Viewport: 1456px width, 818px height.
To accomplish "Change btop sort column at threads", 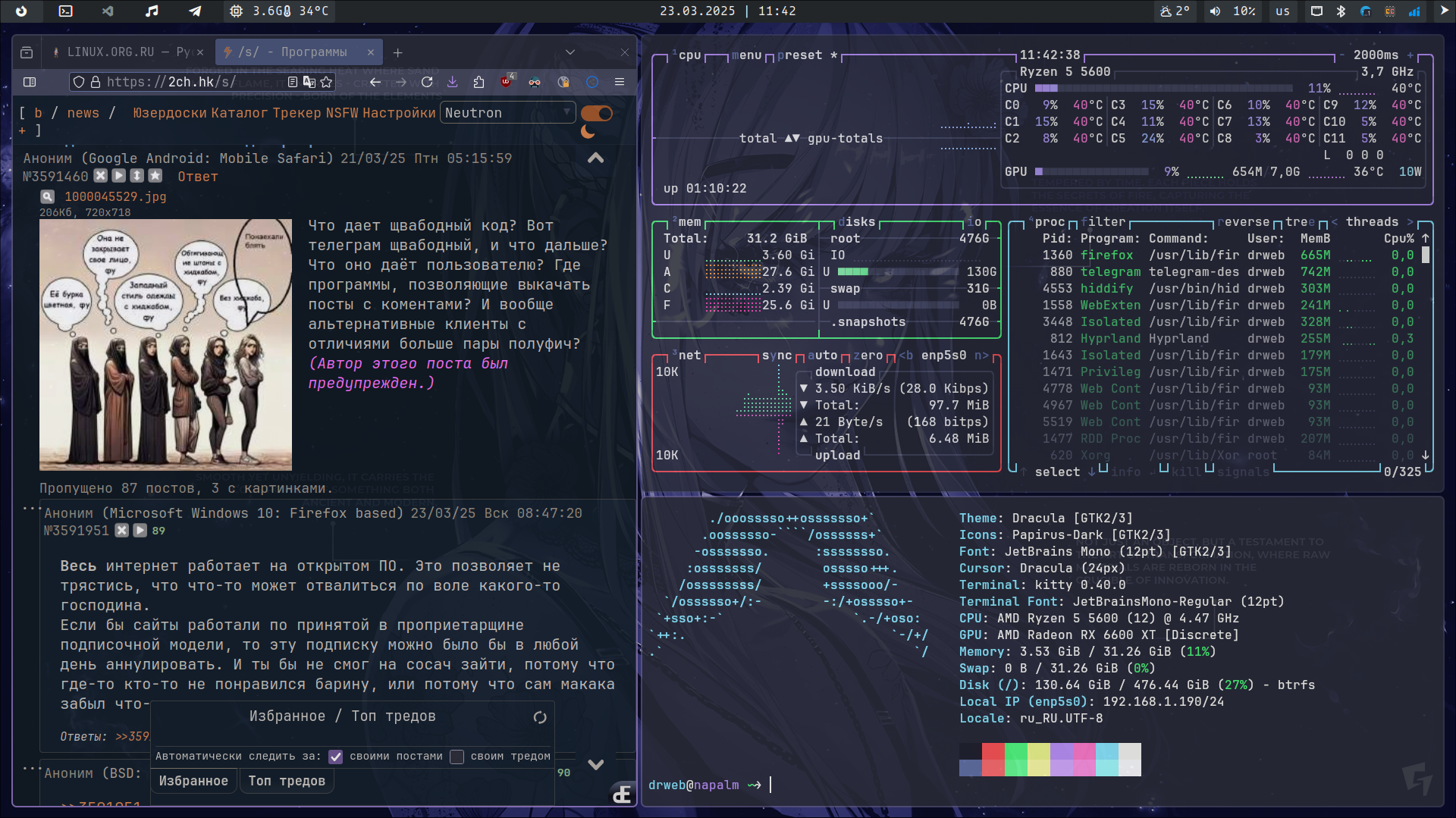I will (x=1372, y=222).
